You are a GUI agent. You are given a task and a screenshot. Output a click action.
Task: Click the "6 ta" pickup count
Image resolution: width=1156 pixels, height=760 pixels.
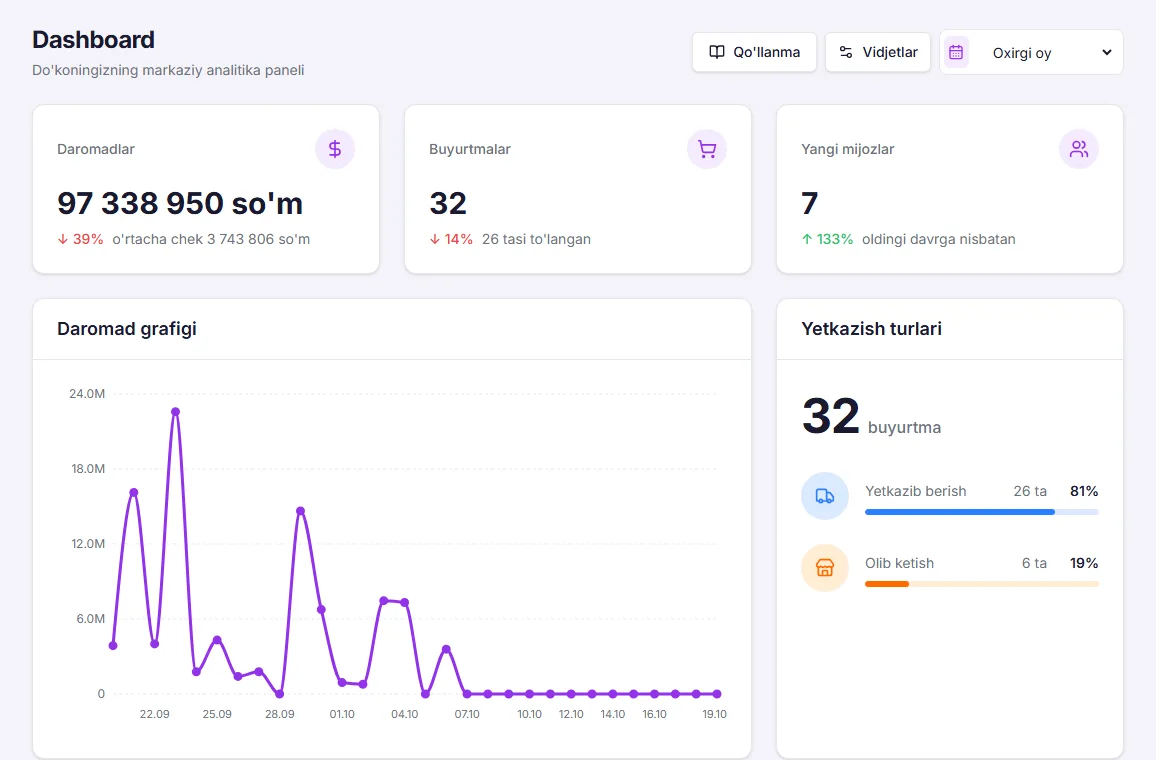click(1034, 563)
